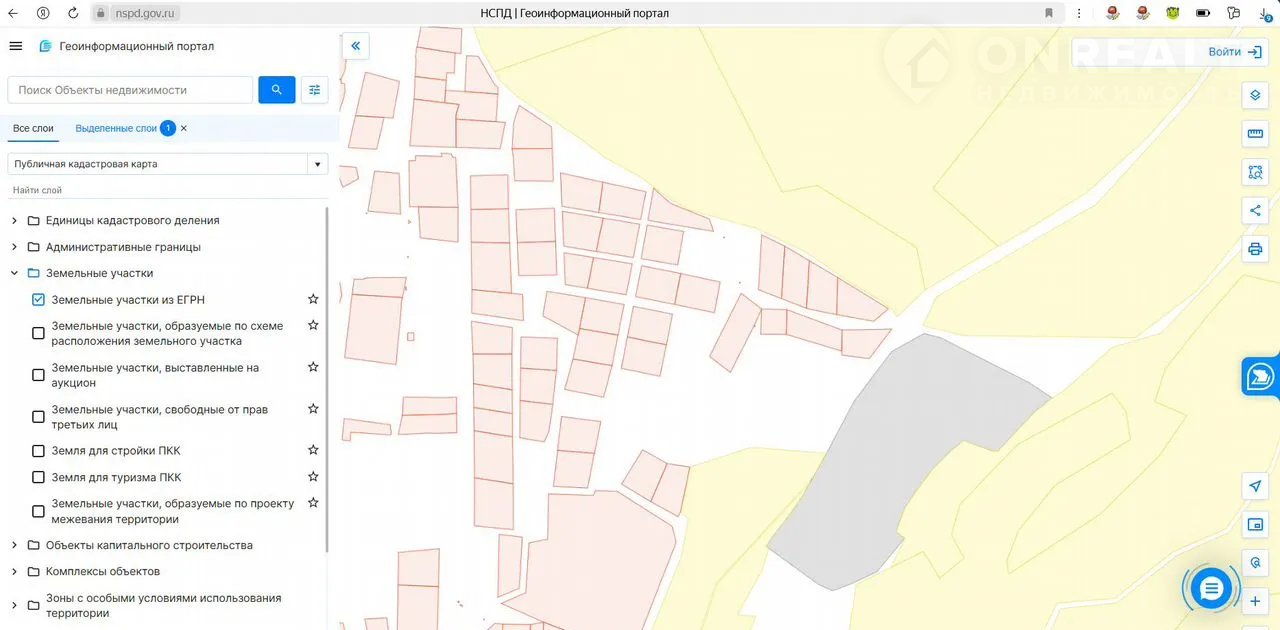
Task: Open search filter settings icon
Action: [x=314, y=90]
